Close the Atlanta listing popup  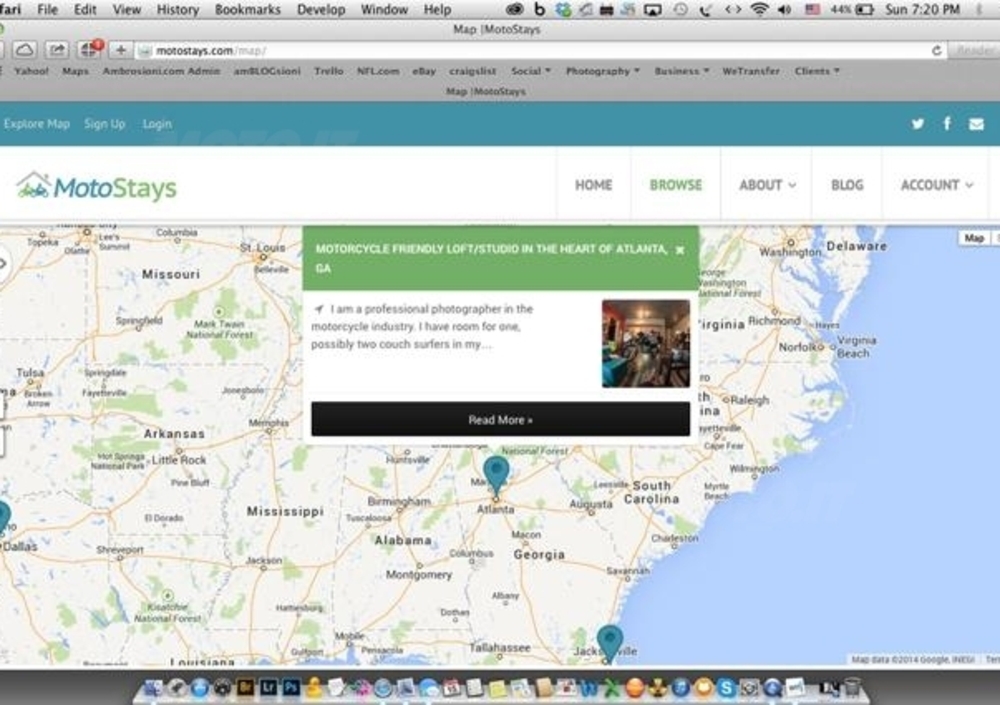click(x=680, y=250)
